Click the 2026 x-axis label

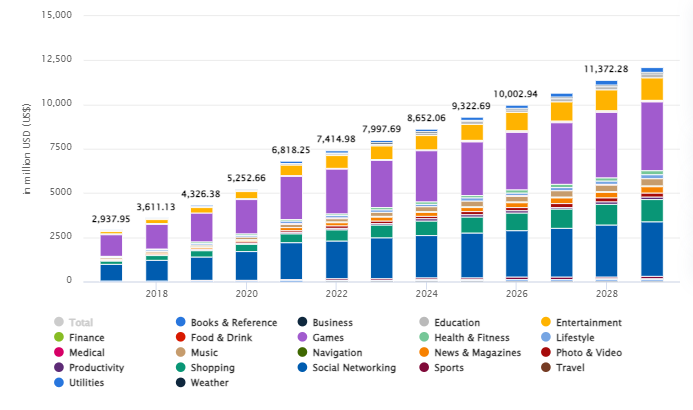click(517, 294)
